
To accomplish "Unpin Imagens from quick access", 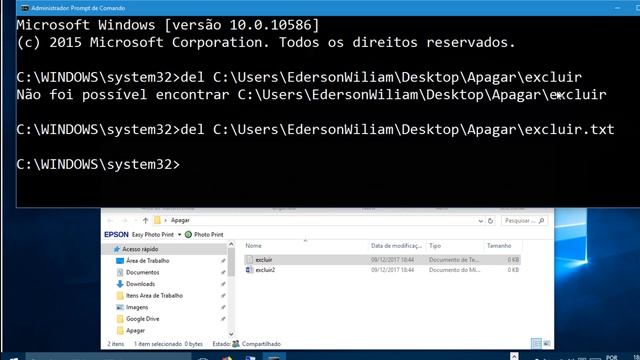I will click(223, 307).
